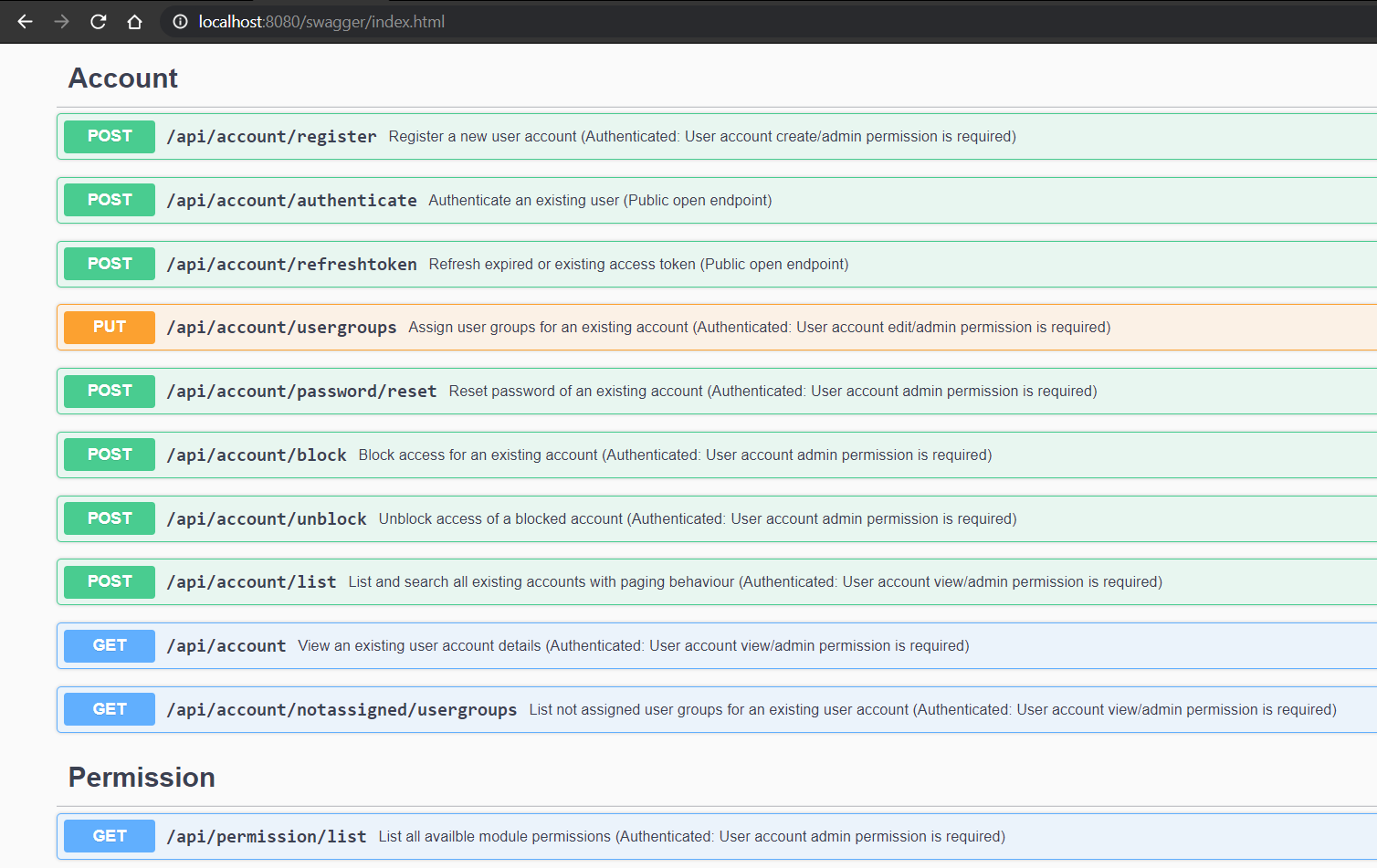Expand the POST /api/account/unblock endpoint
This screenshot has height=868, width=1377.
tap(717, 518)
